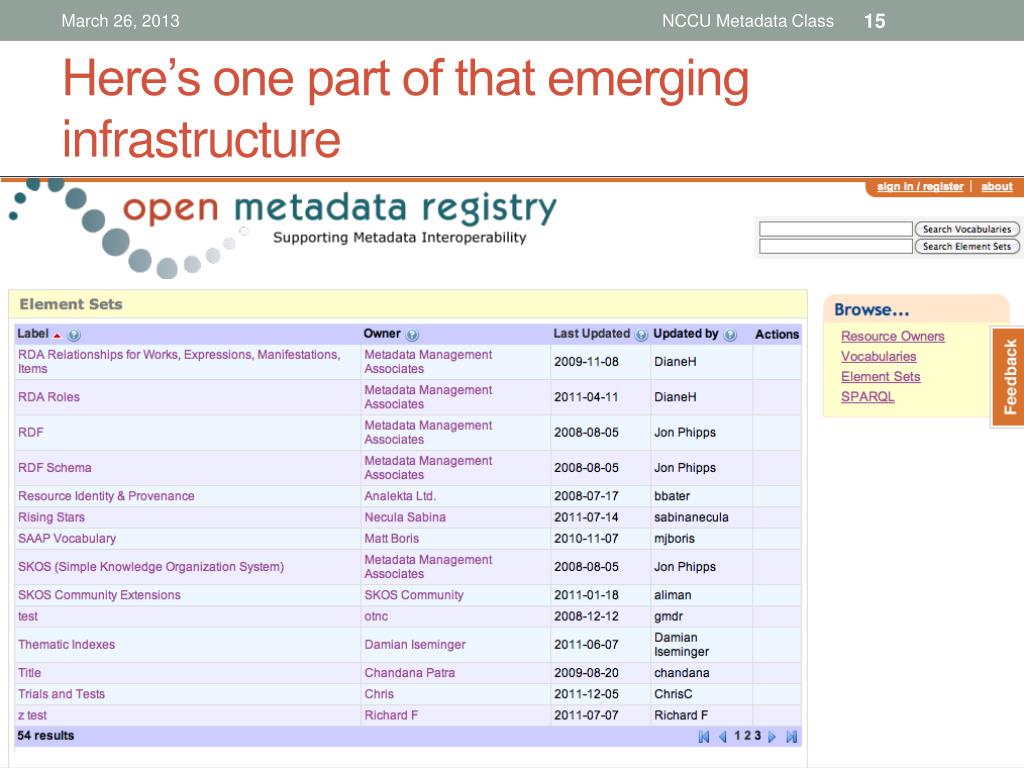Screen dimensions: 1024x768
Task: Select updater name aliman
Action: pos(672,595)
